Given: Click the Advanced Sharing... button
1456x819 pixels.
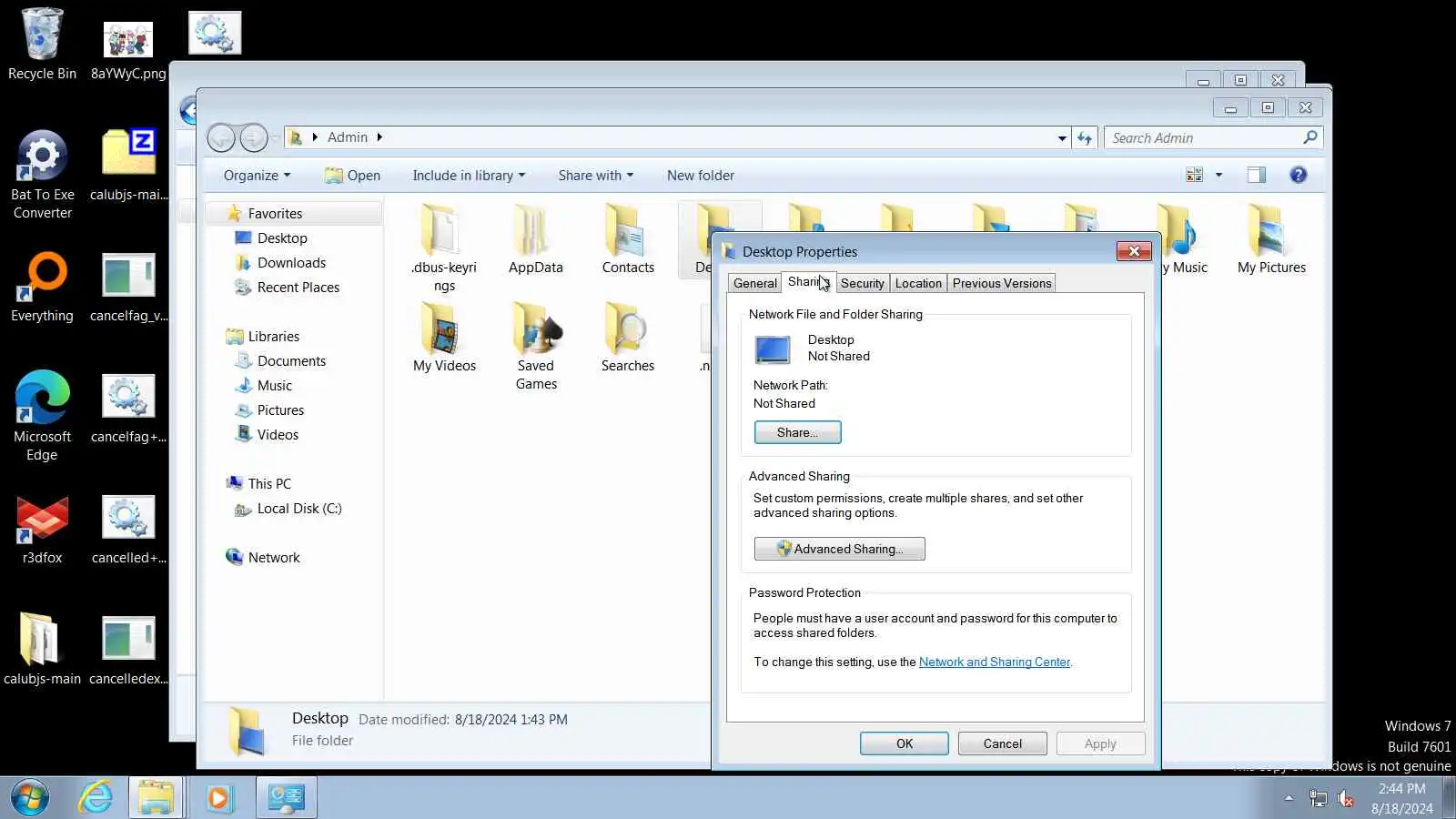Looking at the screenshot, I should 839,549.
